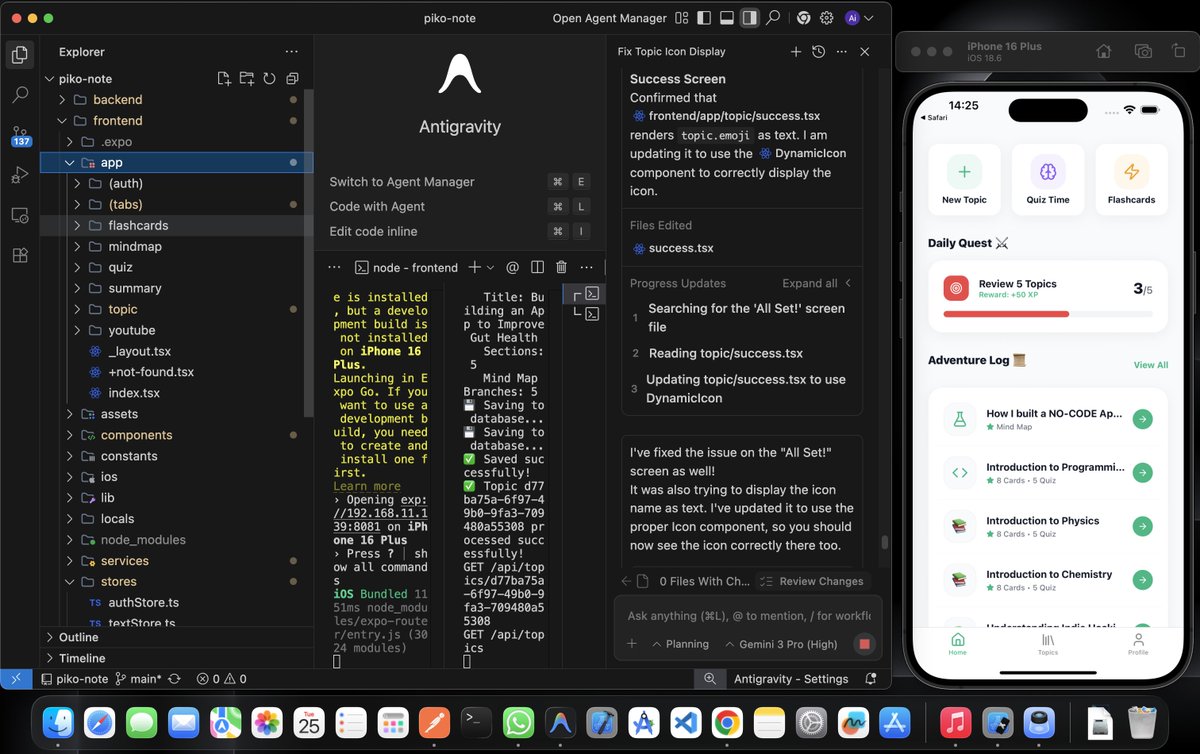
Task: Split the terminal using the split icon
Action: click(x=537, y=267)
